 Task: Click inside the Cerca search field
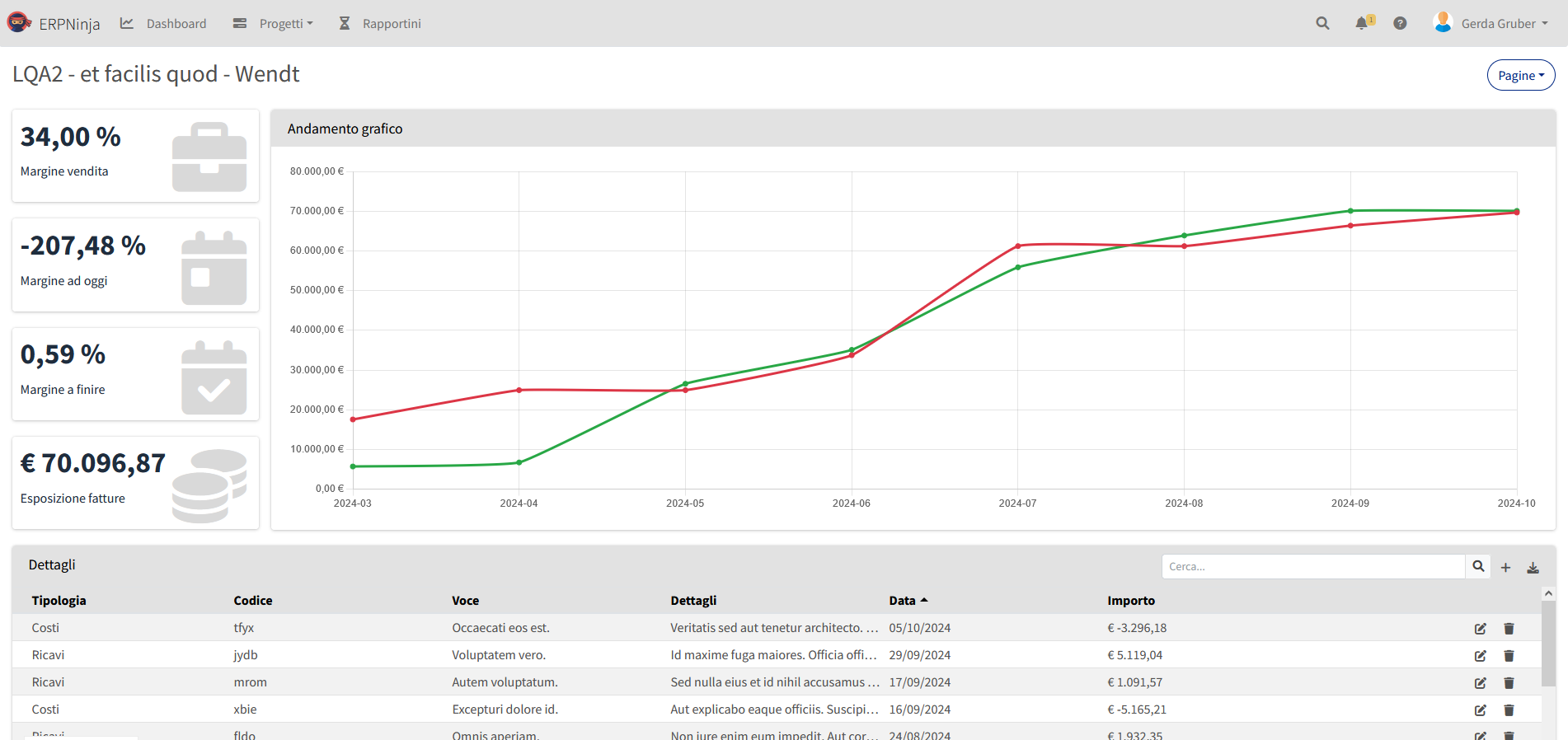pos(1313,566)
